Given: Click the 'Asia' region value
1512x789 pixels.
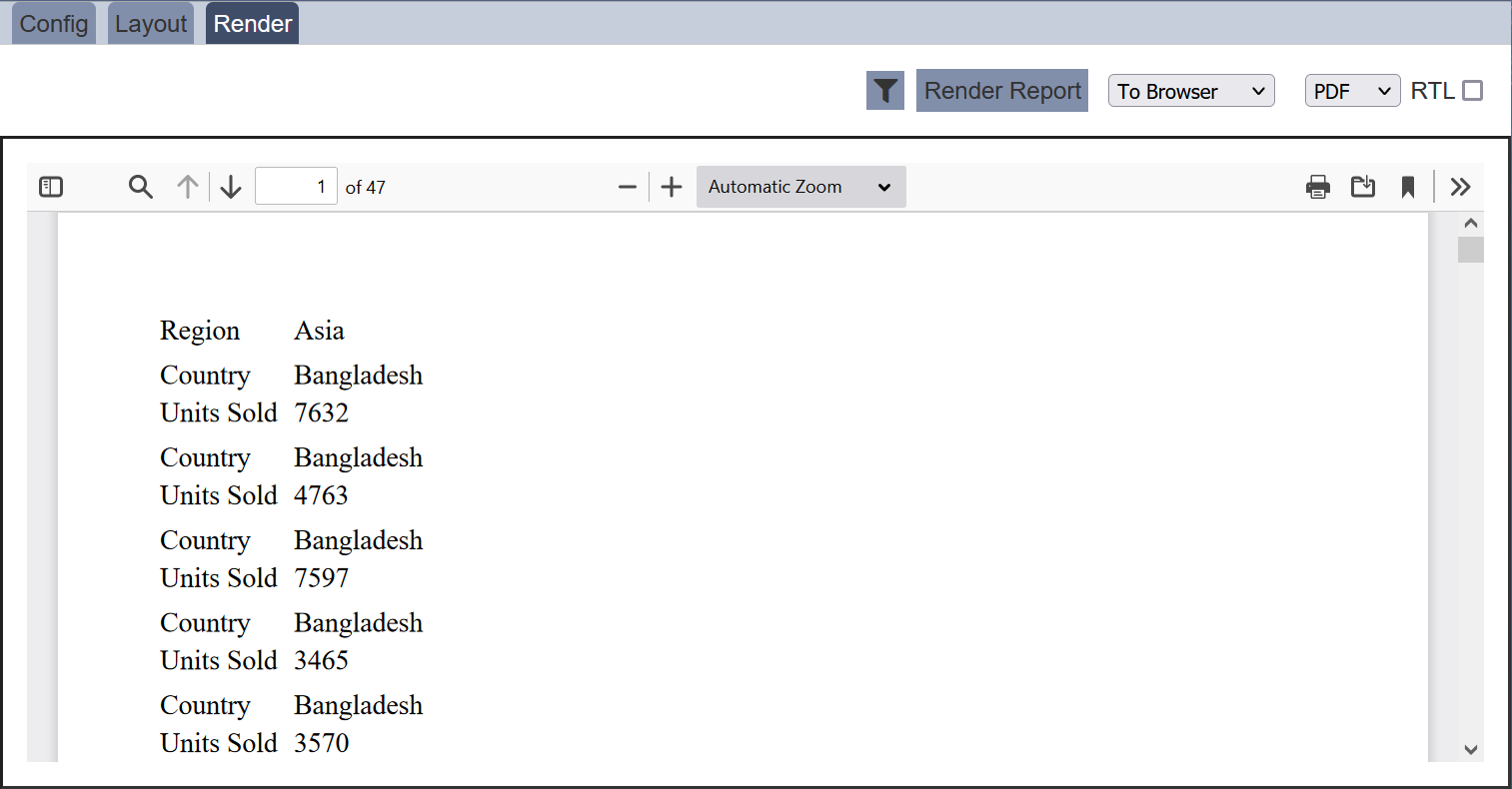Looking at the screenshot, I should (319, 331).
